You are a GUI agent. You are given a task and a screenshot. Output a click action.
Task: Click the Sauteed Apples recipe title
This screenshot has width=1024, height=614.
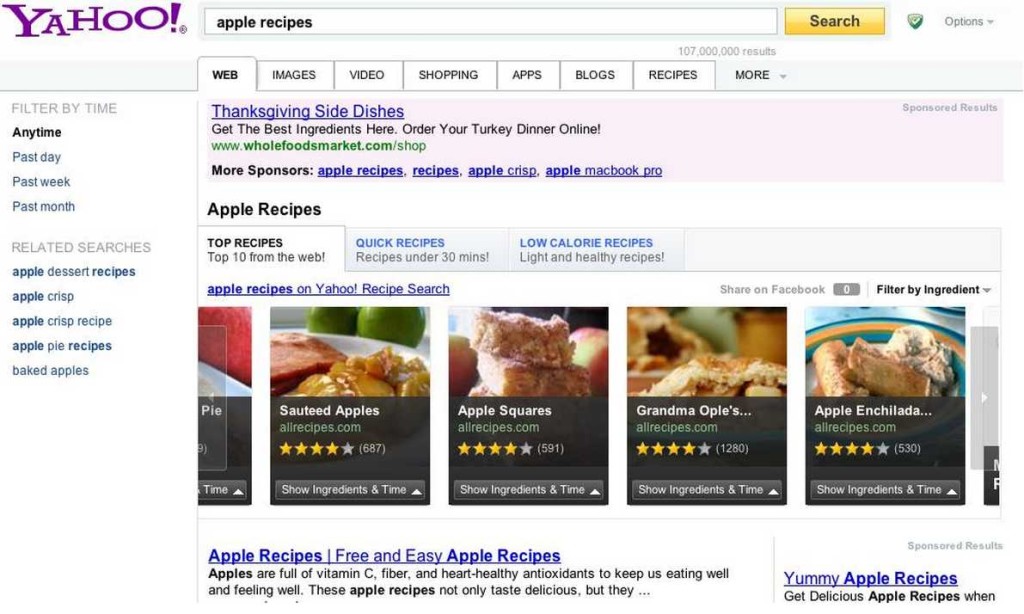[330, 411]
